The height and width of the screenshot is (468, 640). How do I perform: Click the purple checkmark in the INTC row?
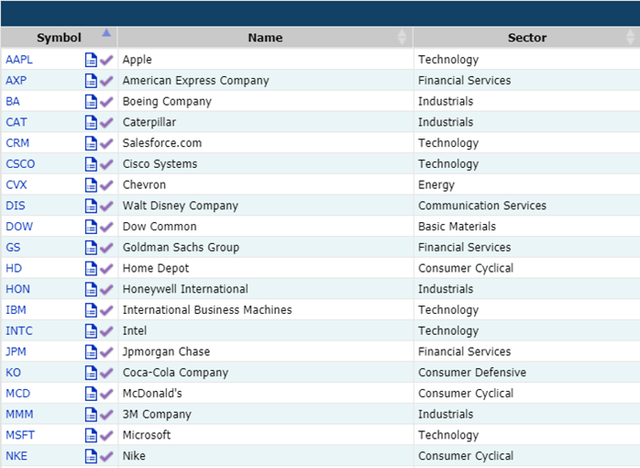[106, 331]
